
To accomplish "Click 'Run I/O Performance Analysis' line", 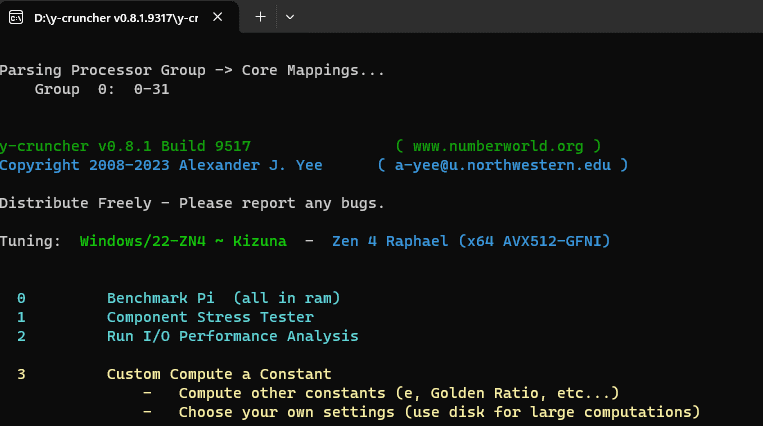I will 233,336.
